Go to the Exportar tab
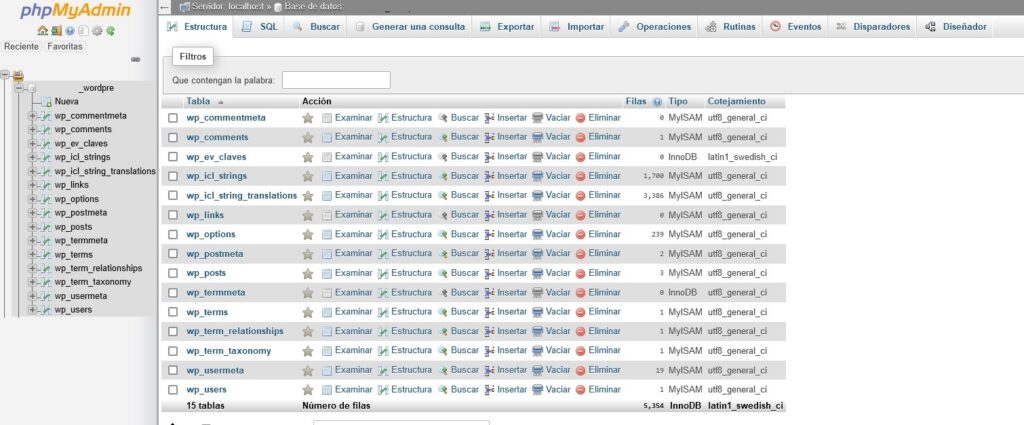The image size is (1024, 425). [x=507, y=27]
